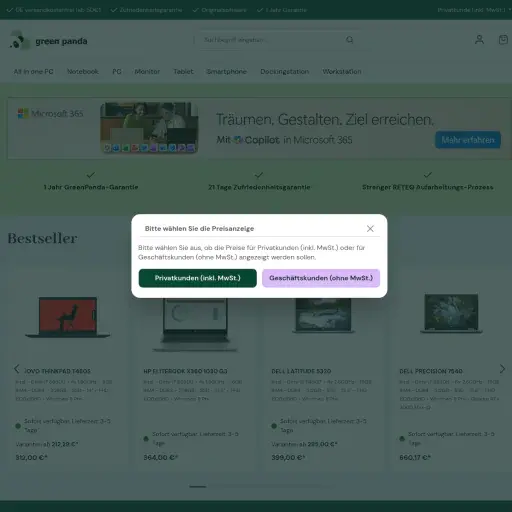
Task: Show previous Bestseller products arrow
Action: coord(17,369)
